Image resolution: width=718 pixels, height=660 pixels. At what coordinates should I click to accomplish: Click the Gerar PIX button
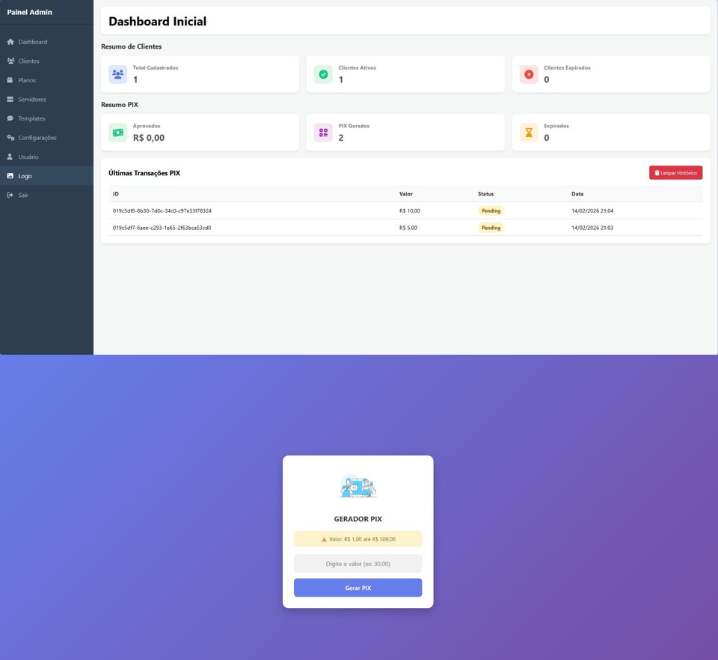click(x=358, y=588)
